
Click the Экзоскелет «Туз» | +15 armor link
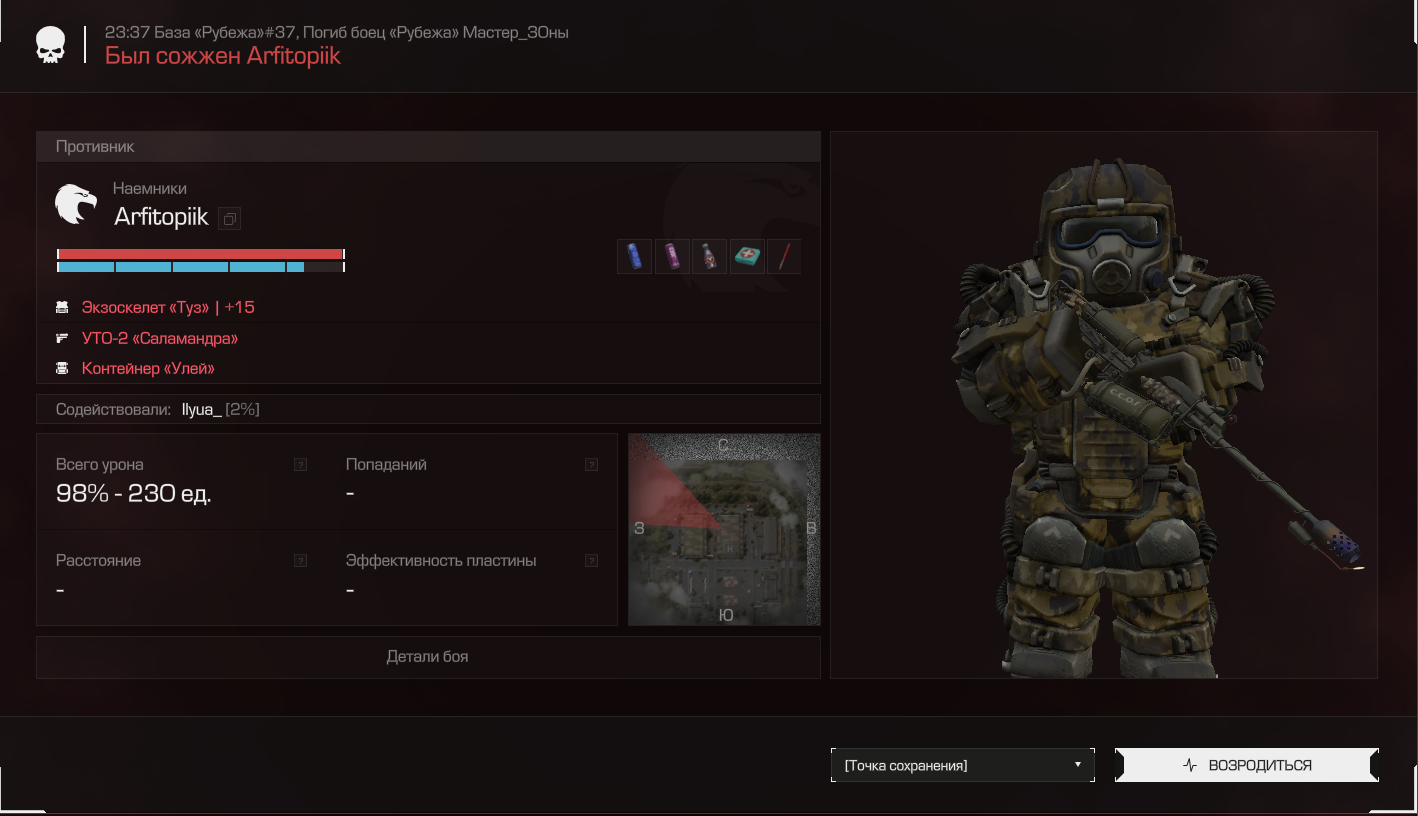(168, 308)
